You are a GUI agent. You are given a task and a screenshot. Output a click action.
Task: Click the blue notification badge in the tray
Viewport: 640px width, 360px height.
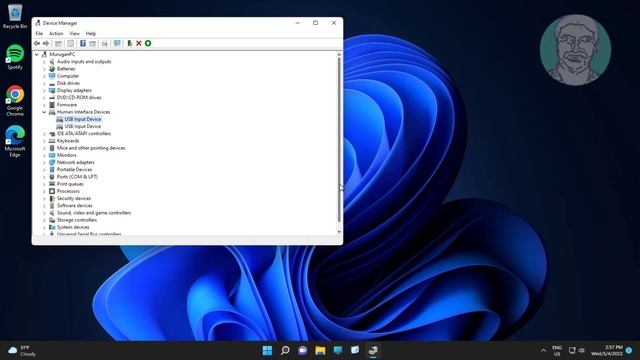click(629, 351)
